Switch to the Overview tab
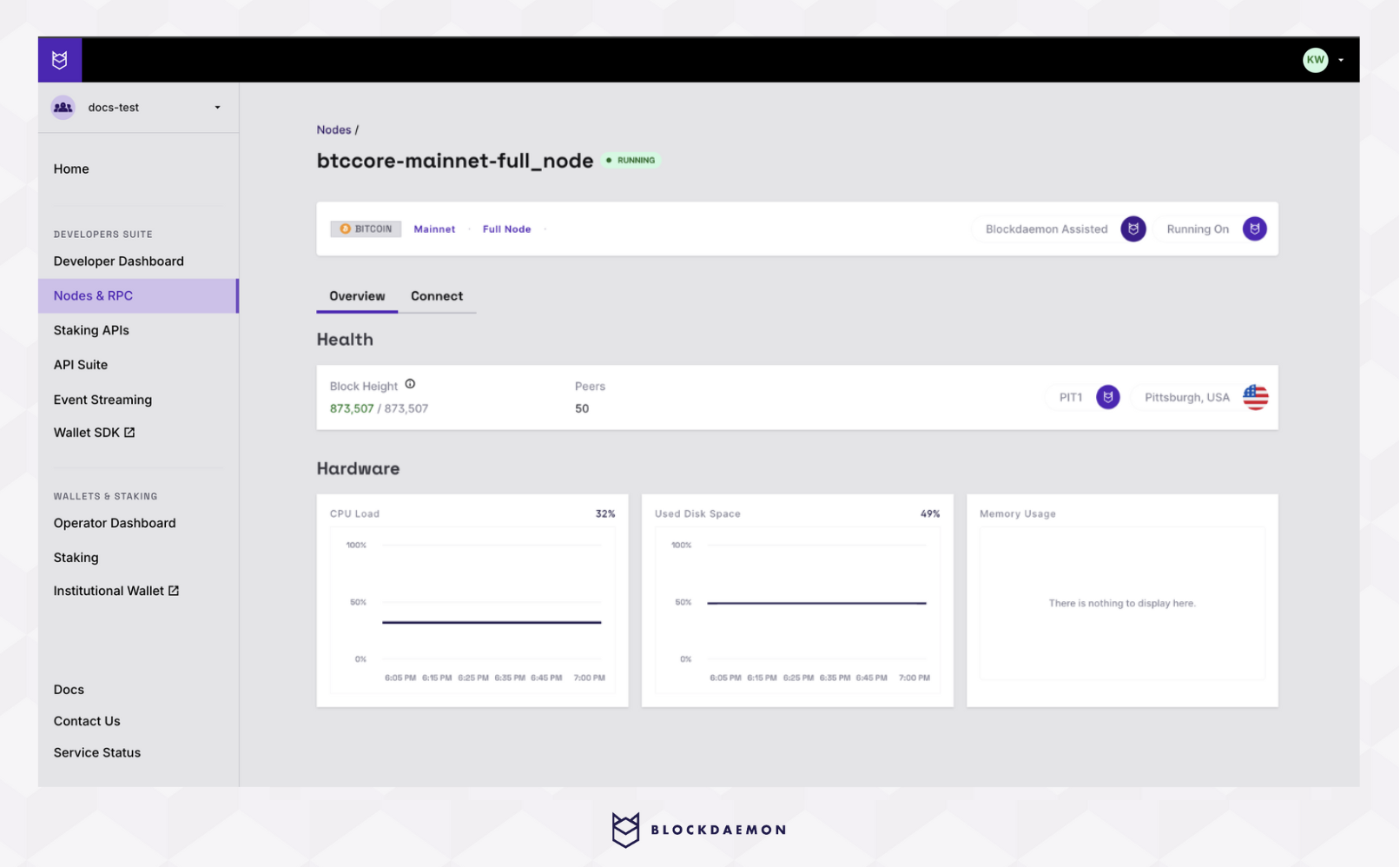The height and width of the screenshot is (867, 1400). point(357,296)
